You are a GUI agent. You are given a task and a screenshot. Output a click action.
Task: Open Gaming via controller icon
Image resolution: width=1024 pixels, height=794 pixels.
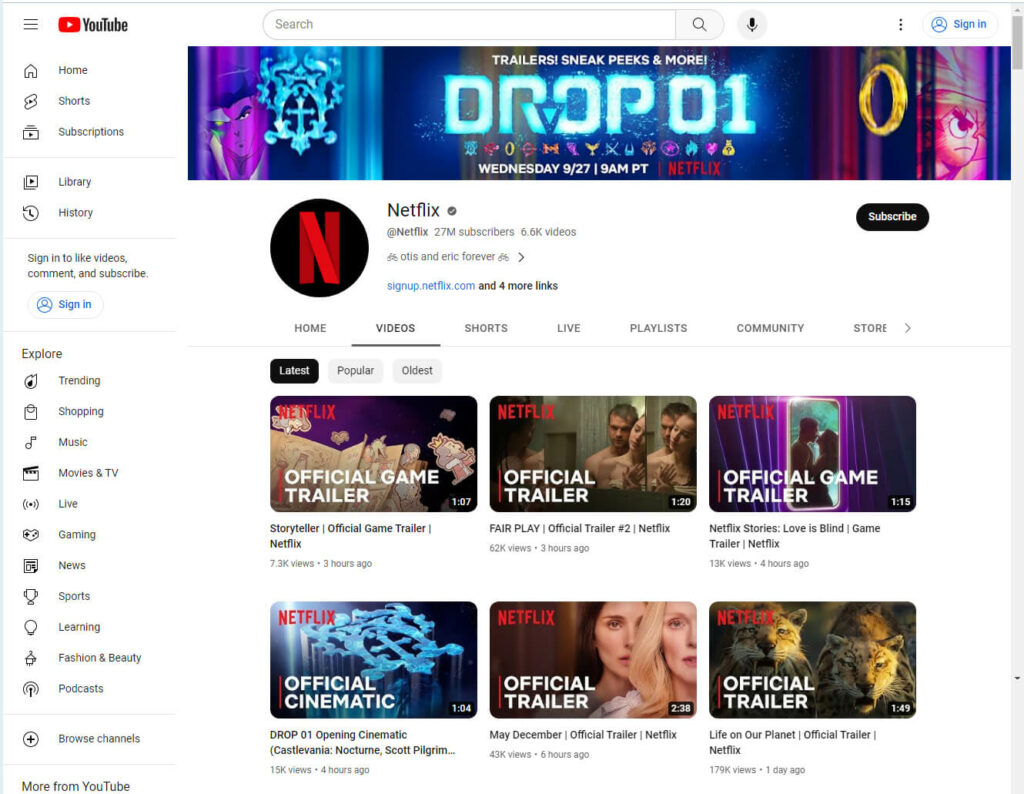[31, 535]
